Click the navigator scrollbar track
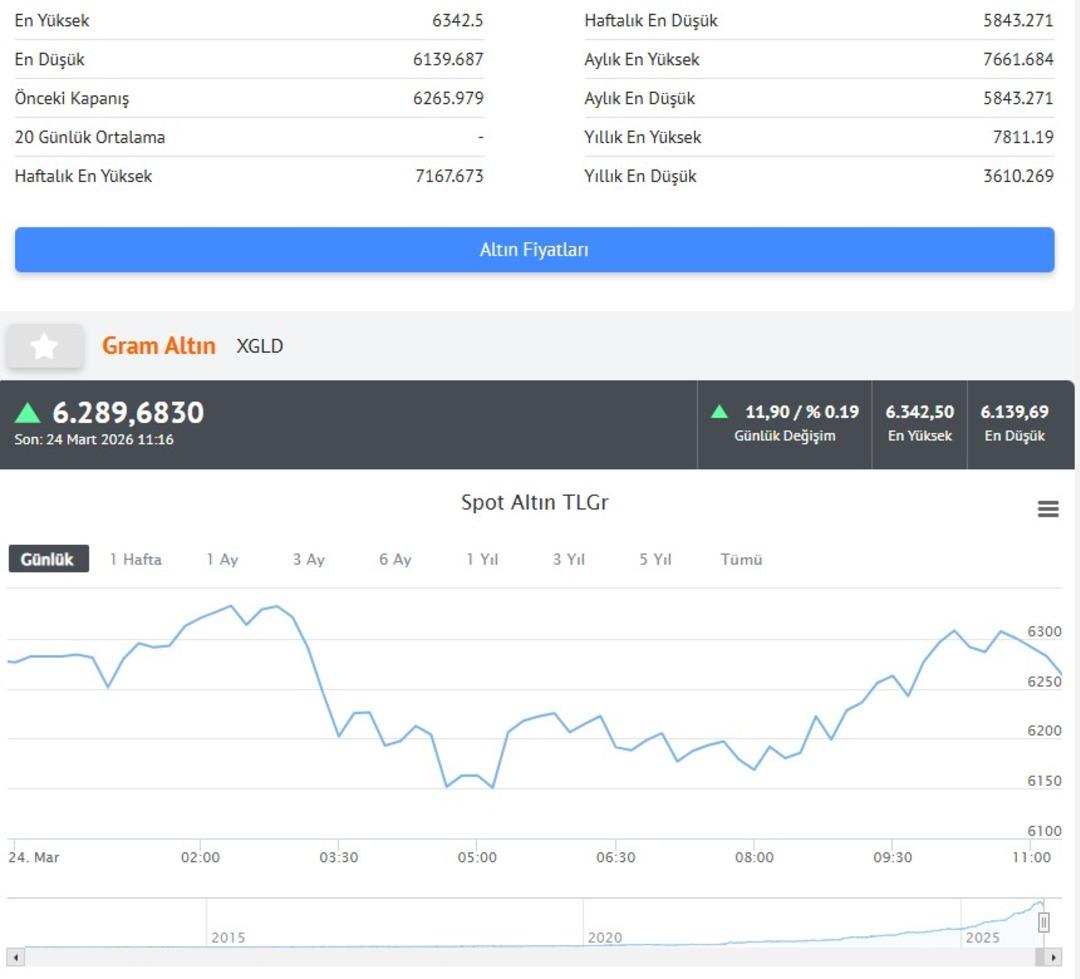Screen dimensions: 1080x979 500,958
